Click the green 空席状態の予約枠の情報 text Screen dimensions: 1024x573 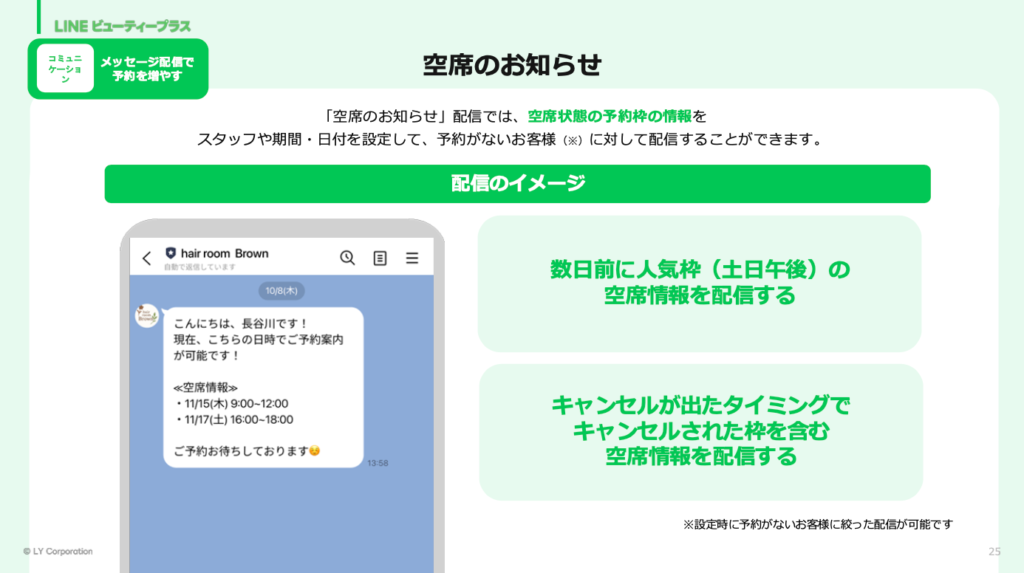pyautogui.click(x=609, y=116)
